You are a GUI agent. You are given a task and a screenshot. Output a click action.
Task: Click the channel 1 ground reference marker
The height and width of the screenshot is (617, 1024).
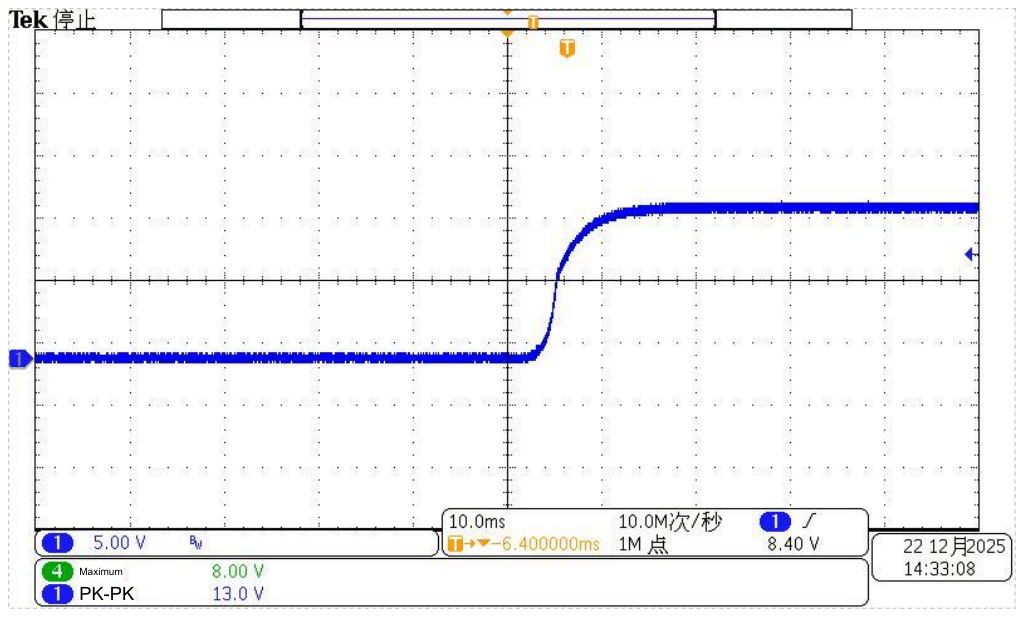click(20, 358)
